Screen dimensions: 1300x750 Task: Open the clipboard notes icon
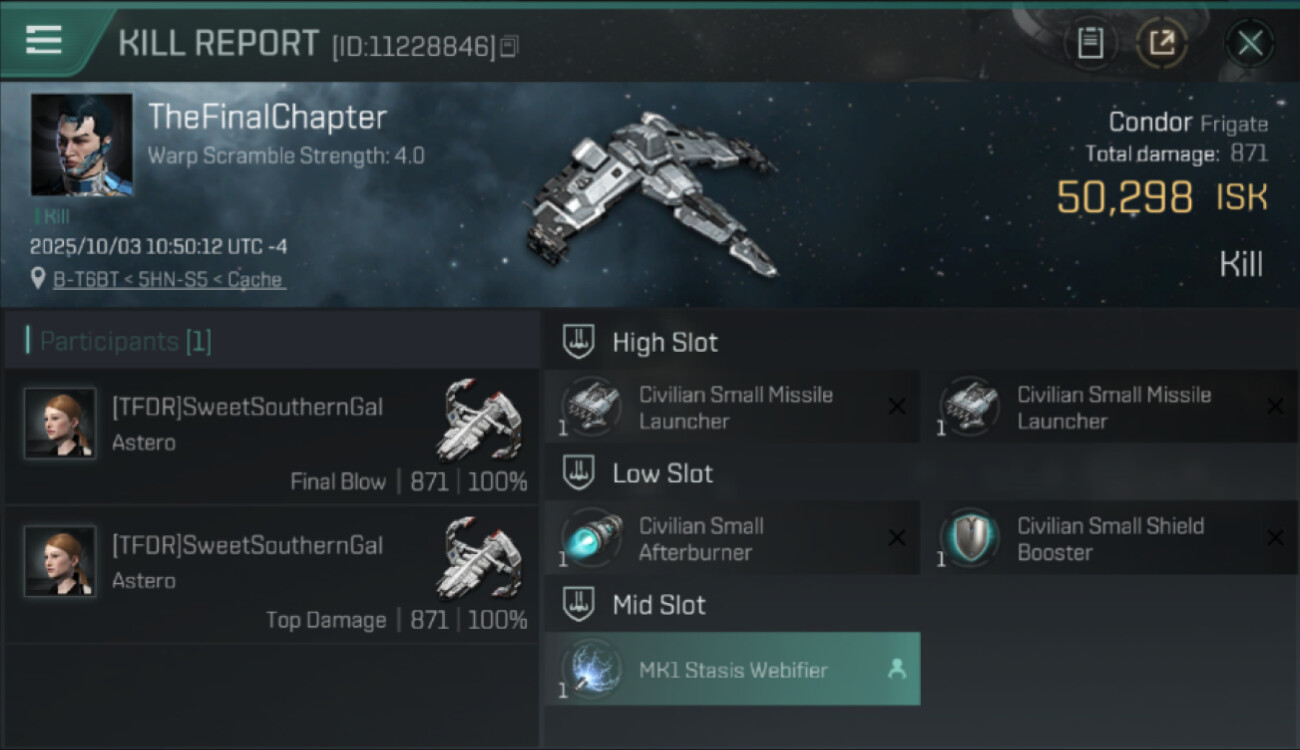click(1090, 43)
